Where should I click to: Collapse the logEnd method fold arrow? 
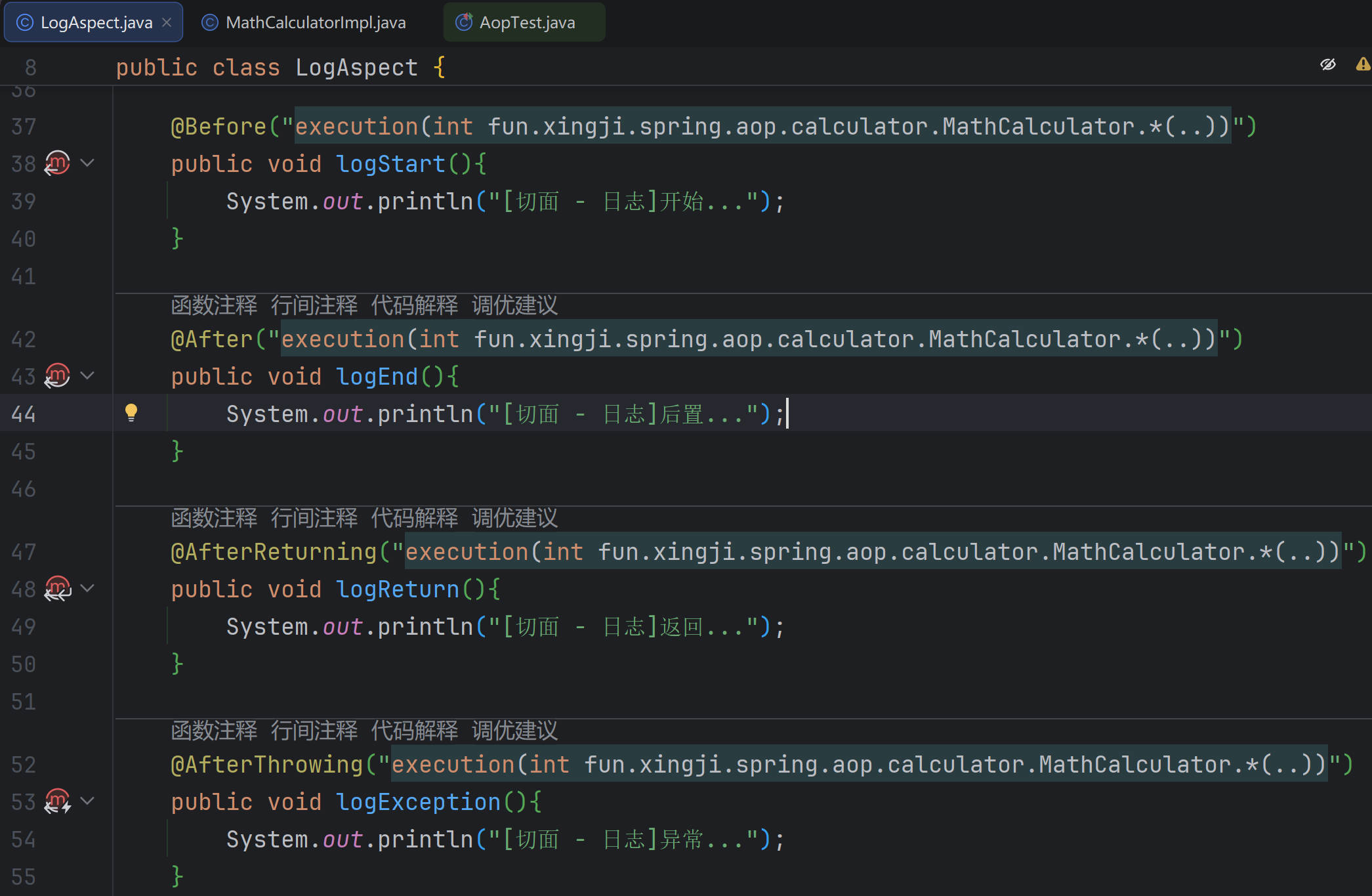click(87, 375)
